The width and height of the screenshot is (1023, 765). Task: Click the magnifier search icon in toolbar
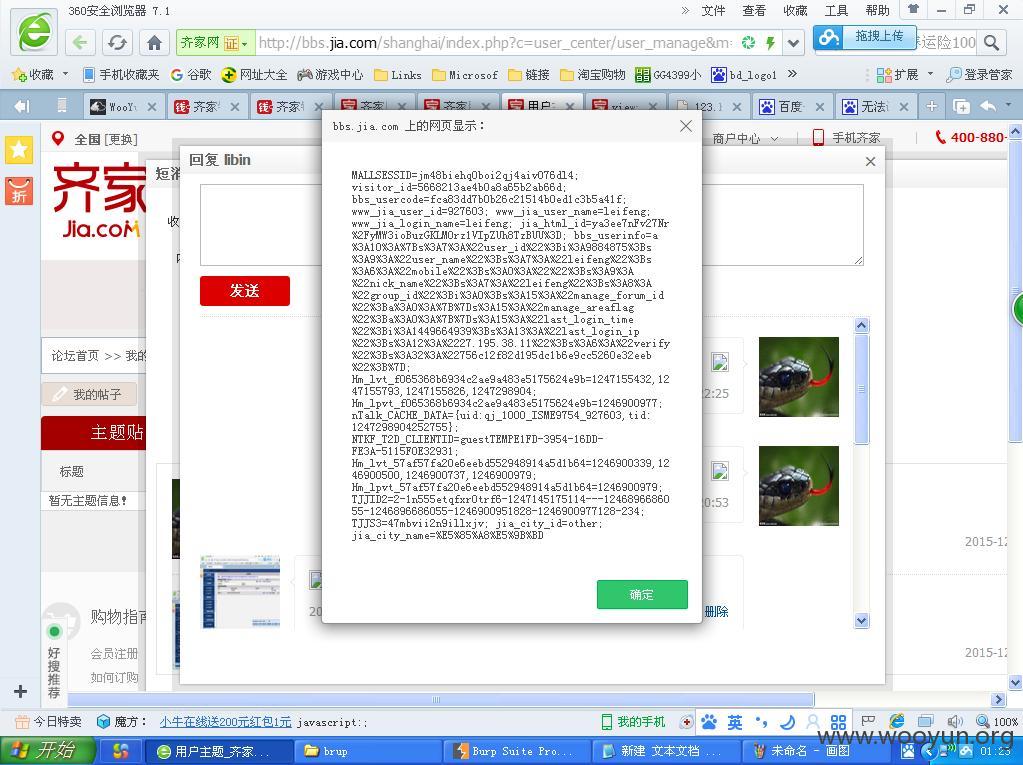tap(992, 43)
